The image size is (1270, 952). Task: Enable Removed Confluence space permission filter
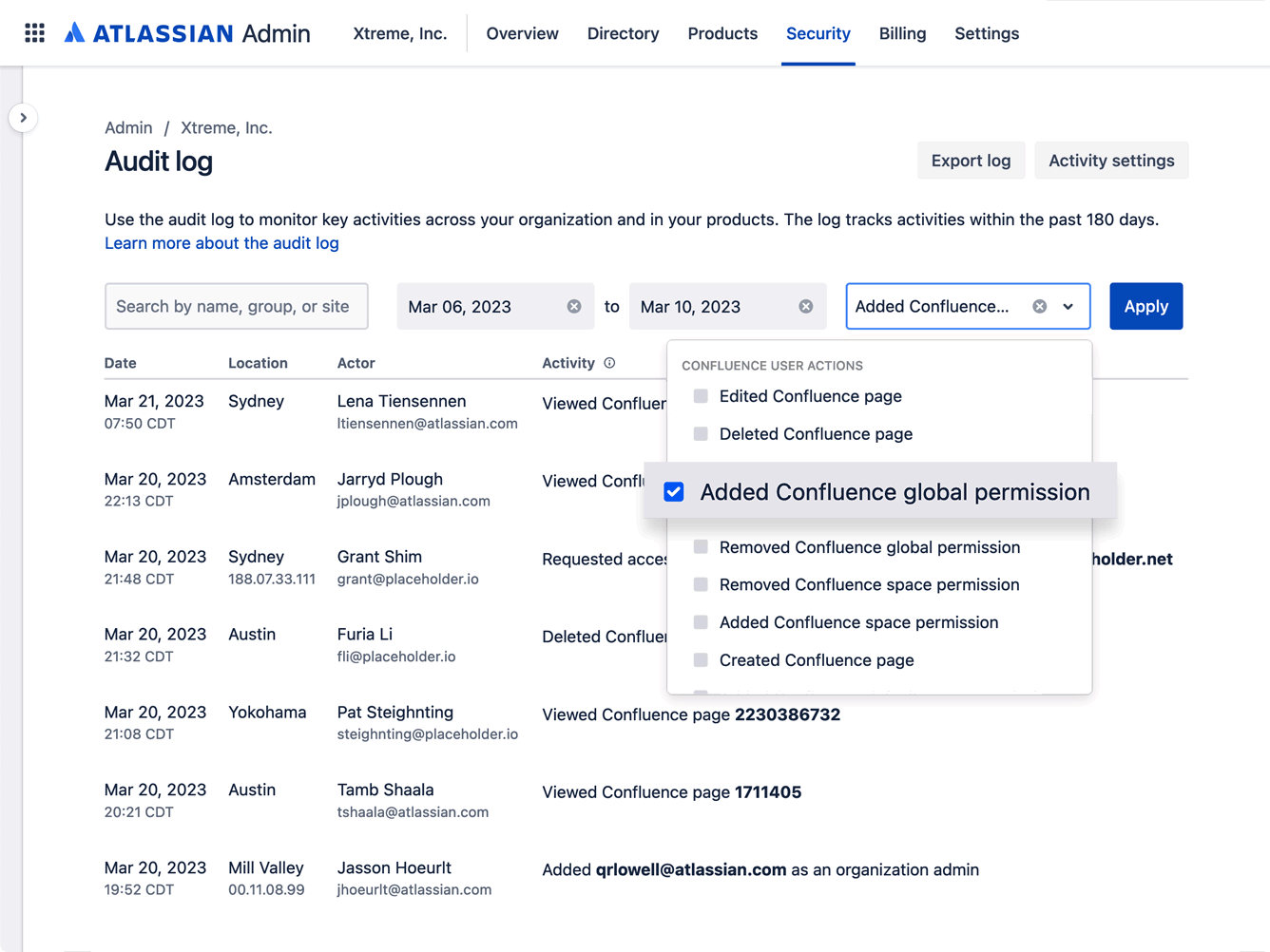[x=701, y=584]
